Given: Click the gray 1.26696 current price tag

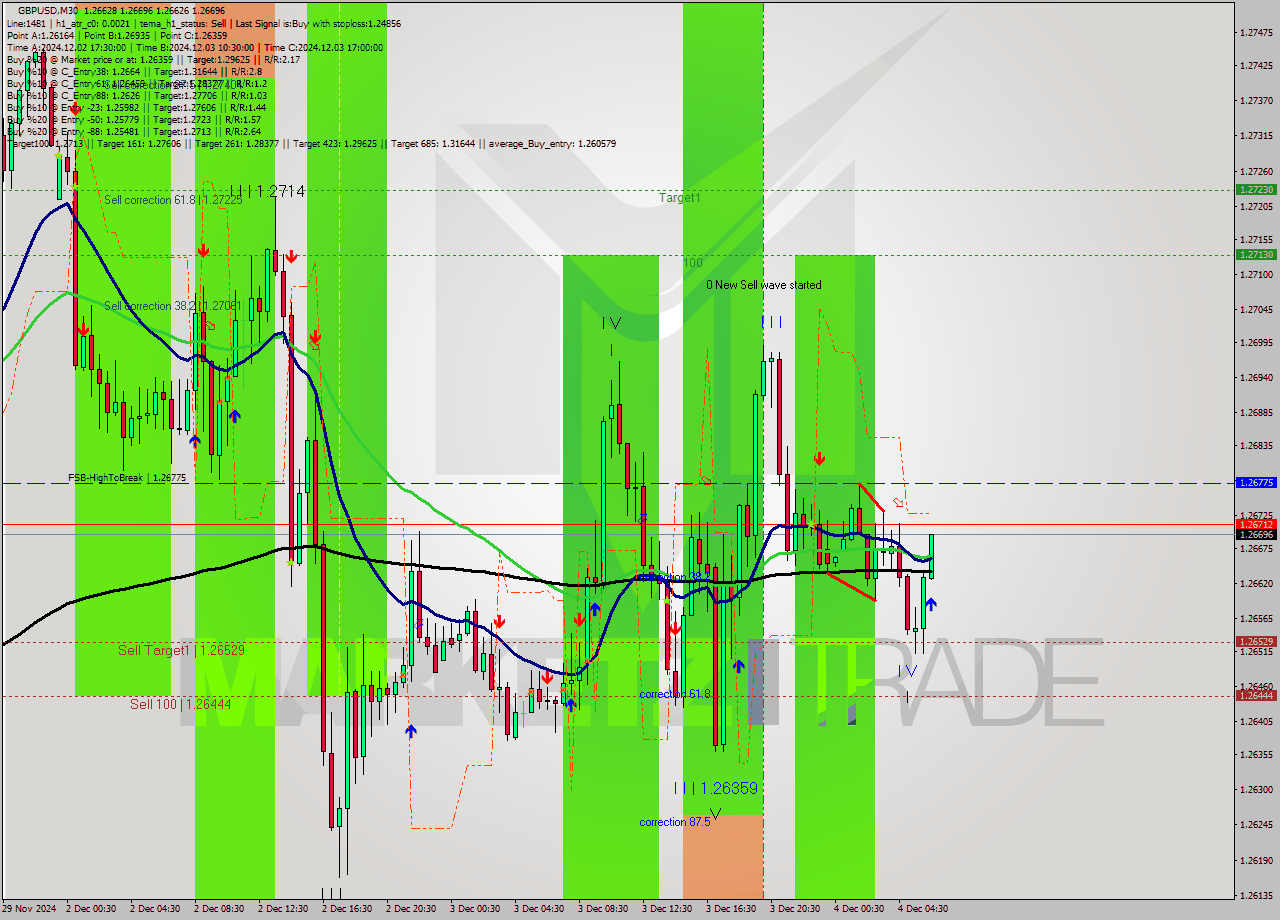Looking at the screenshot, I should click(x=1255, y=535).
